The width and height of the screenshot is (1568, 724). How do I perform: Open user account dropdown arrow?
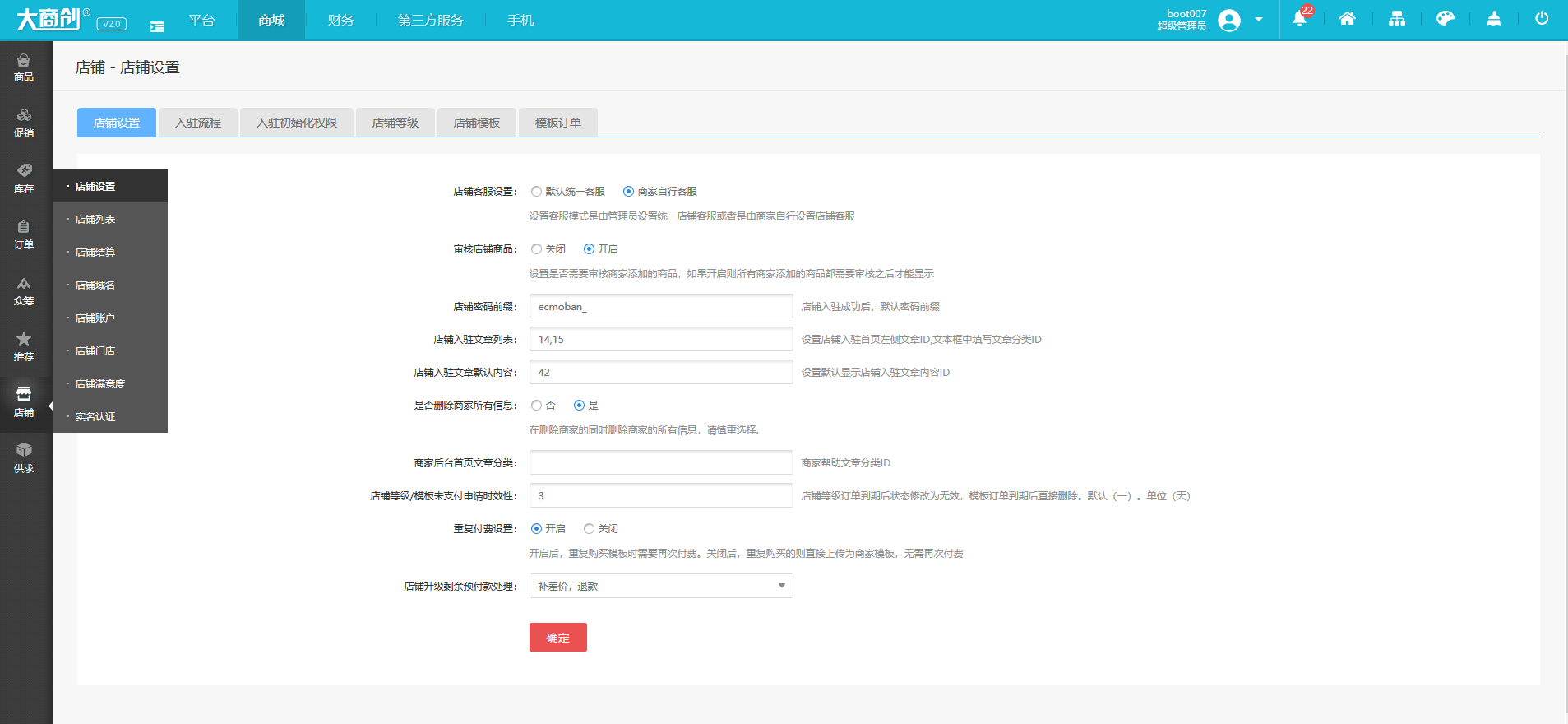click(1258, 20)
